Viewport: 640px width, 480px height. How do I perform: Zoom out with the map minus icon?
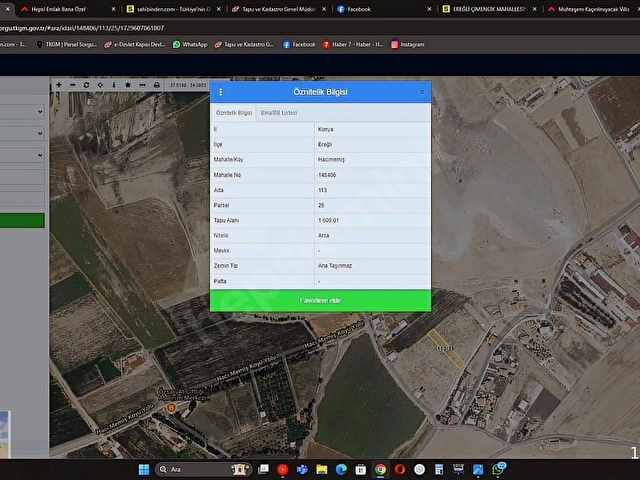[73, 85]
